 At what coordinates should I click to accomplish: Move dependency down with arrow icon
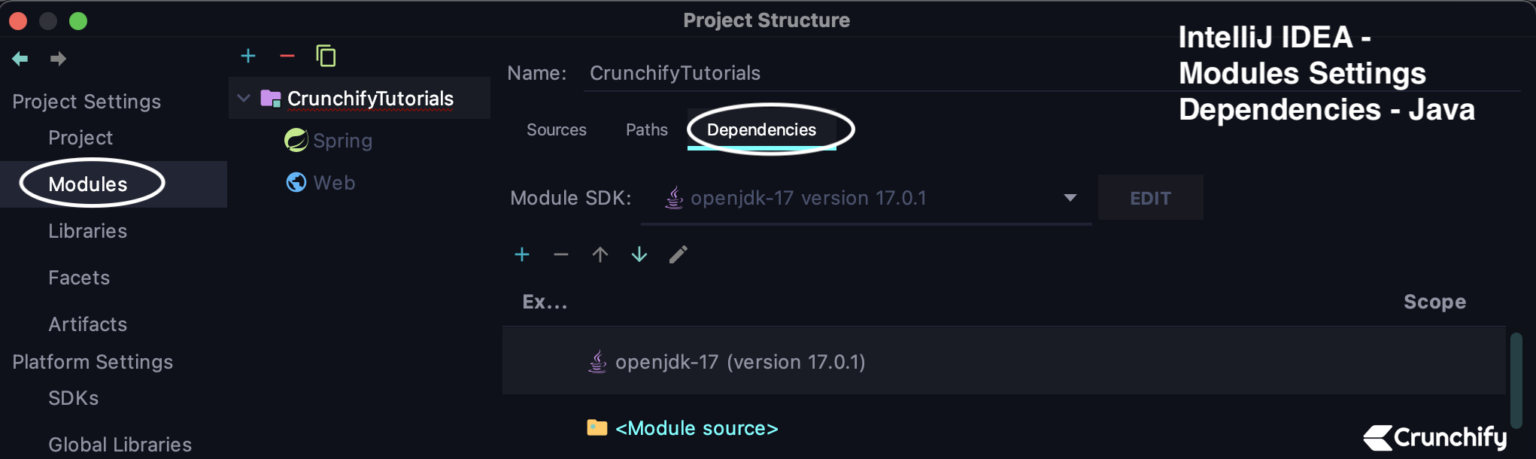pyautogui.click(x=639, y=255)
